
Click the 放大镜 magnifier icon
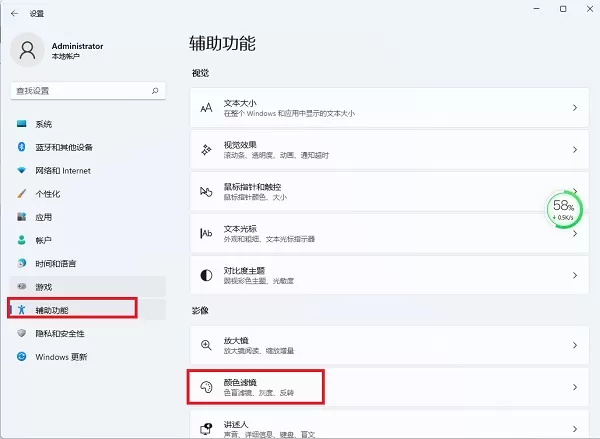206,345
